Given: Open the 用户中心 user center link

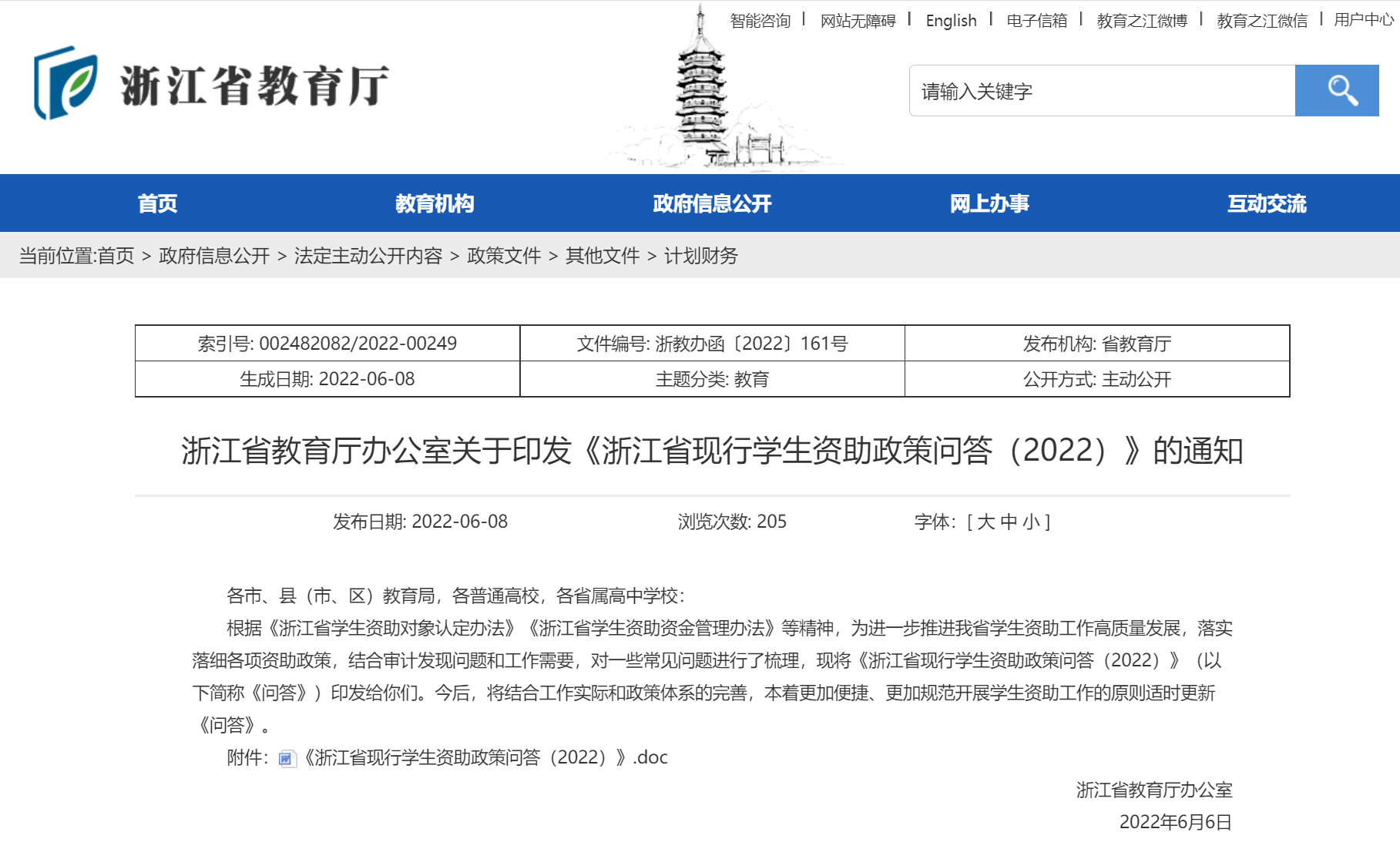Looking at the screenshot, I should [x=1364, y=21].
